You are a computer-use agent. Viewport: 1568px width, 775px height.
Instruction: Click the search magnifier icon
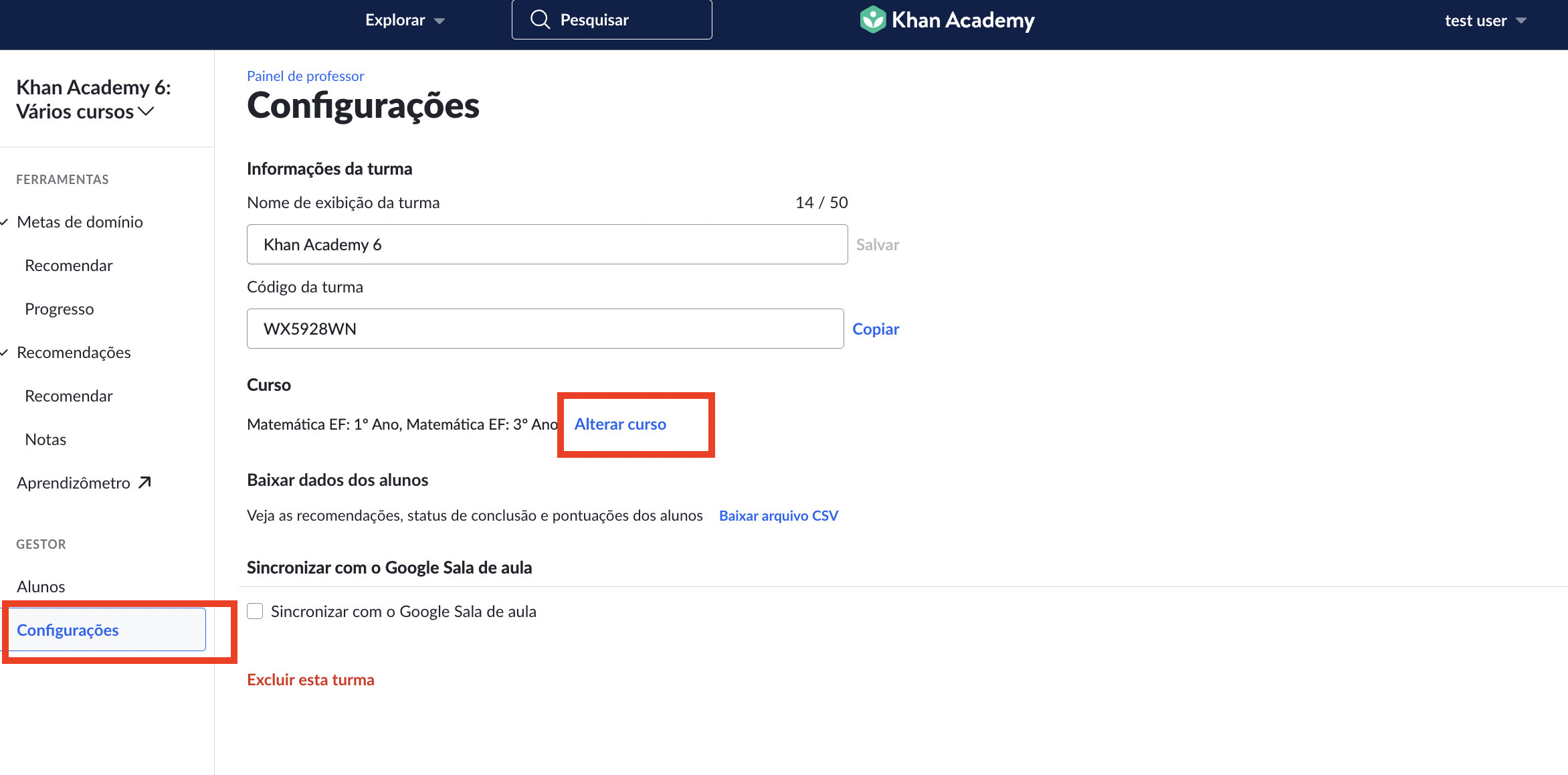pos(540,19)
